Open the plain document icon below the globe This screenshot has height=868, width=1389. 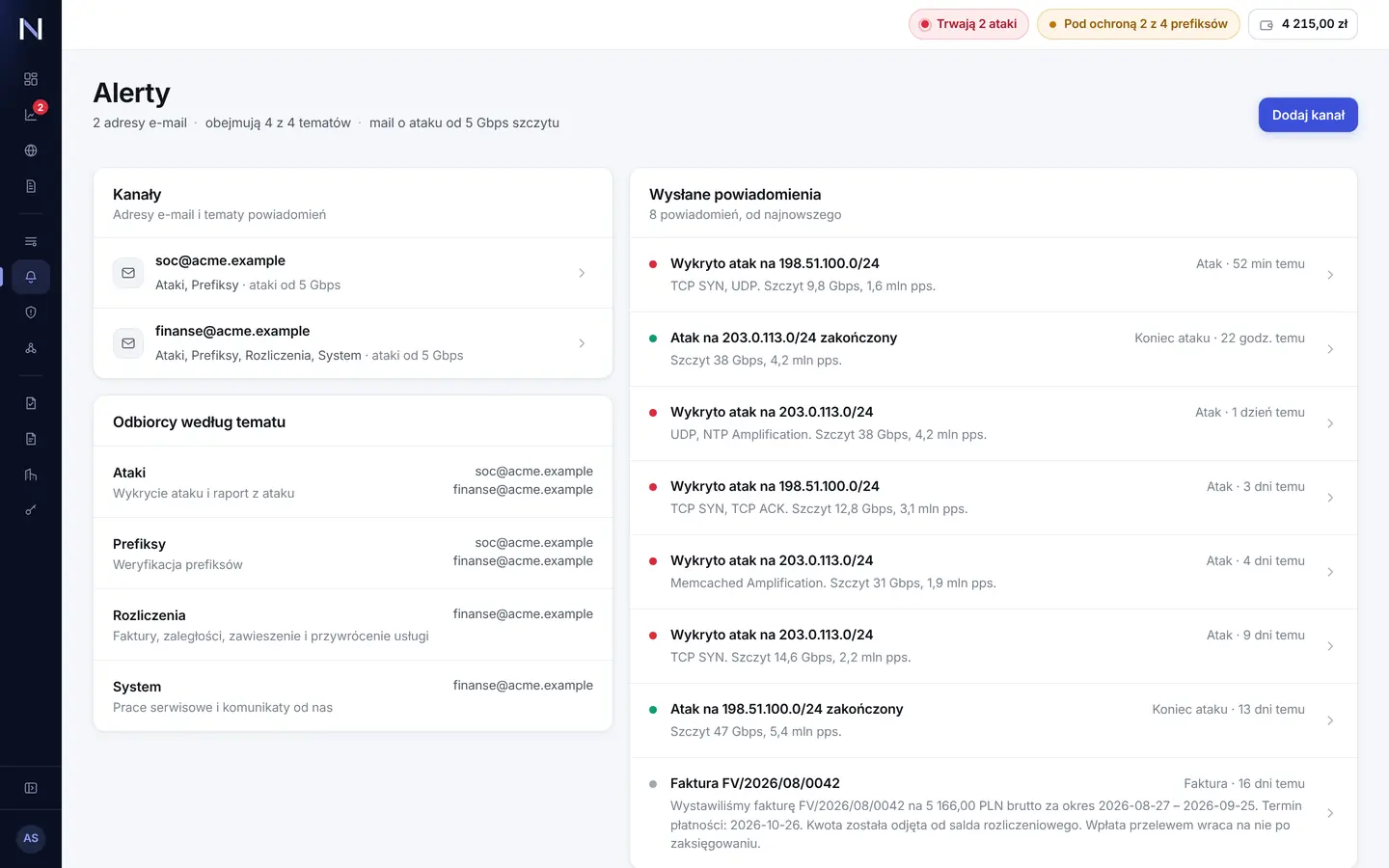coord(31,186)
